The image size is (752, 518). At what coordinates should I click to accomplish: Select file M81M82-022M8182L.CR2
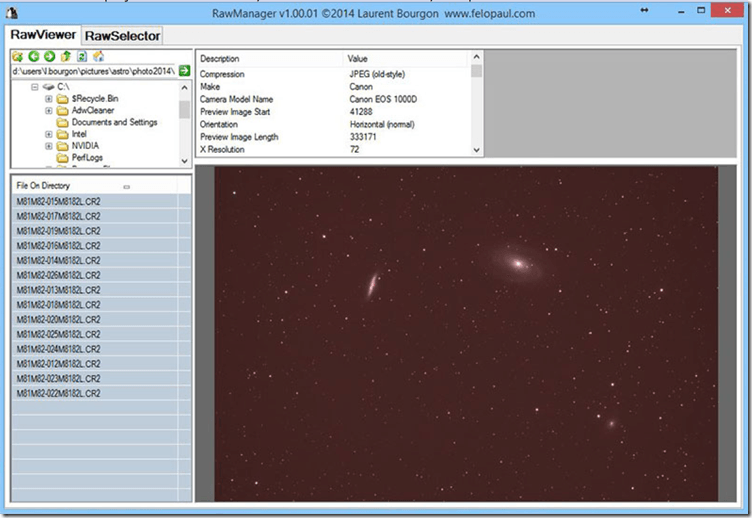pyautogui.click(x=94, y=394)
